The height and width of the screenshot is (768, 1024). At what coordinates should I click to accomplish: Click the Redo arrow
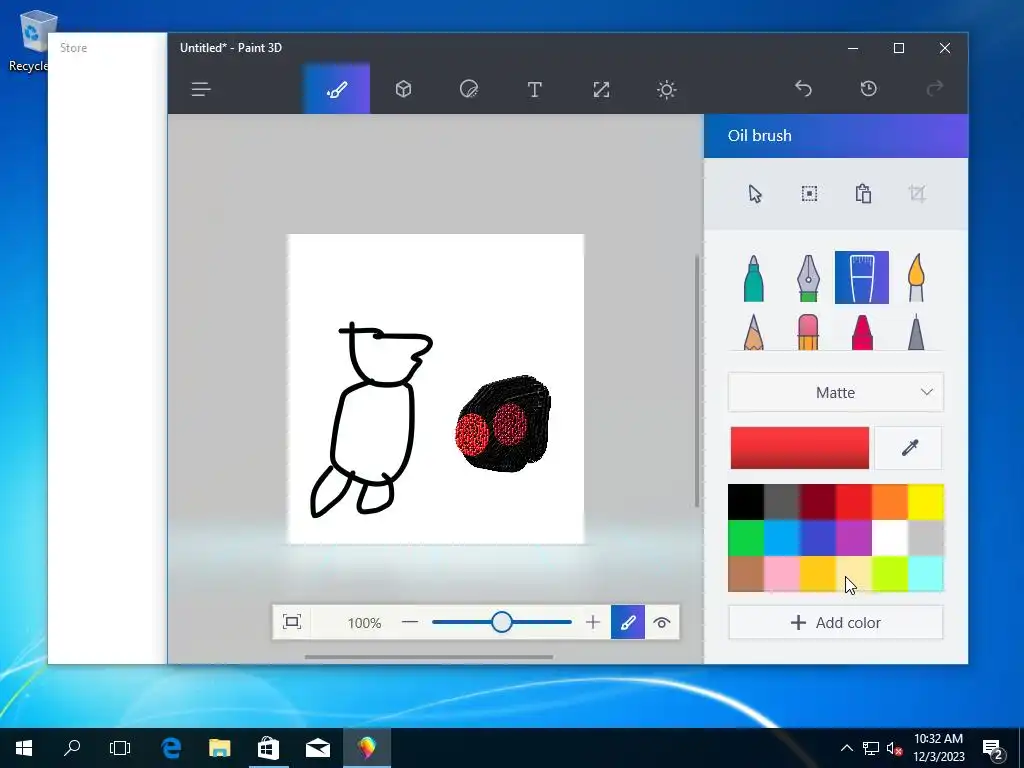click(x=935, y=88)
